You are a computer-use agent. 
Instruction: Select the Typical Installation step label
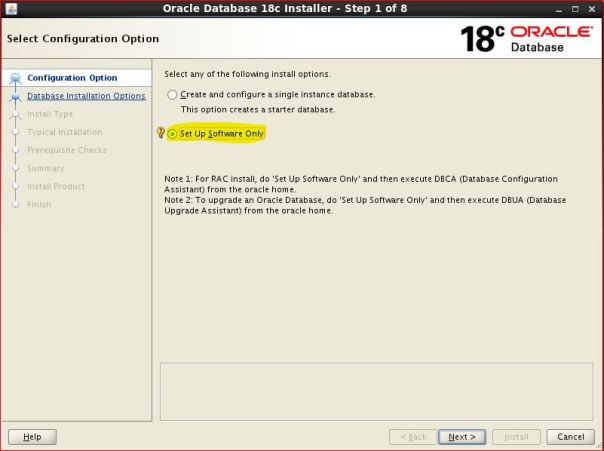coord(64,132)
